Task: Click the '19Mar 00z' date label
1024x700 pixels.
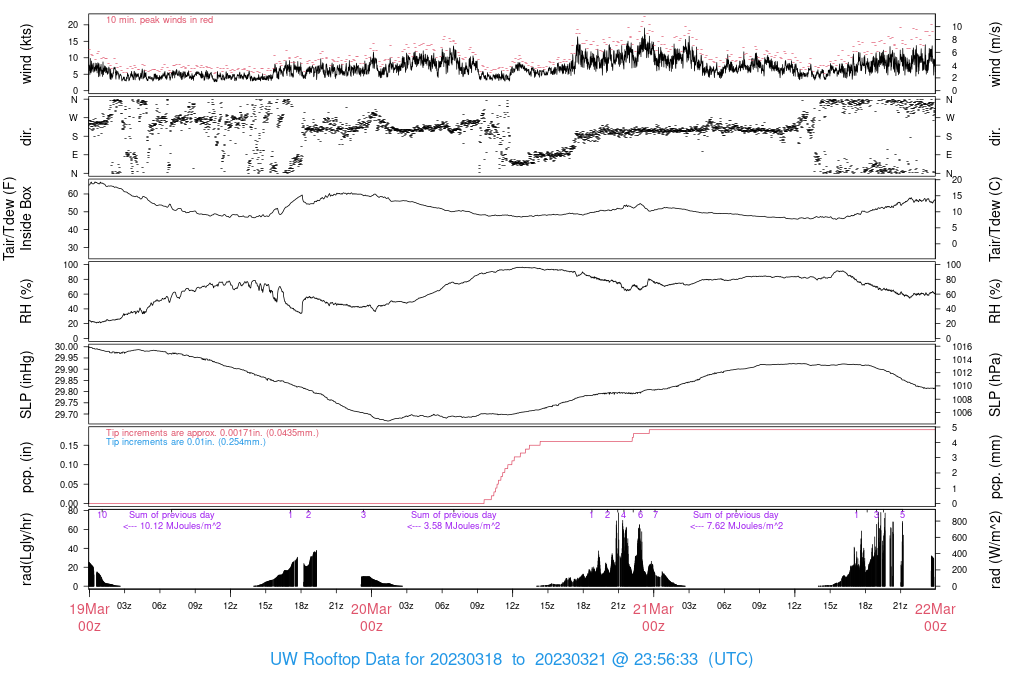Action: click(x=89, y=617)
